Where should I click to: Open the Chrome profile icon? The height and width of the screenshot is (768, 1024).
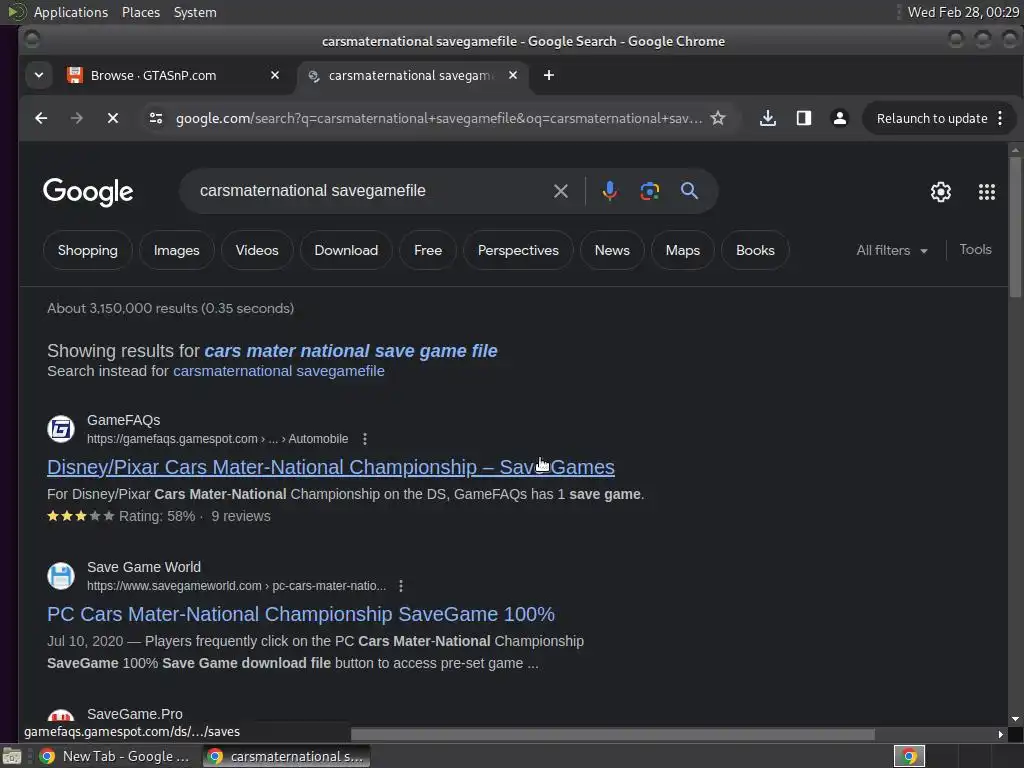point(840,118)
